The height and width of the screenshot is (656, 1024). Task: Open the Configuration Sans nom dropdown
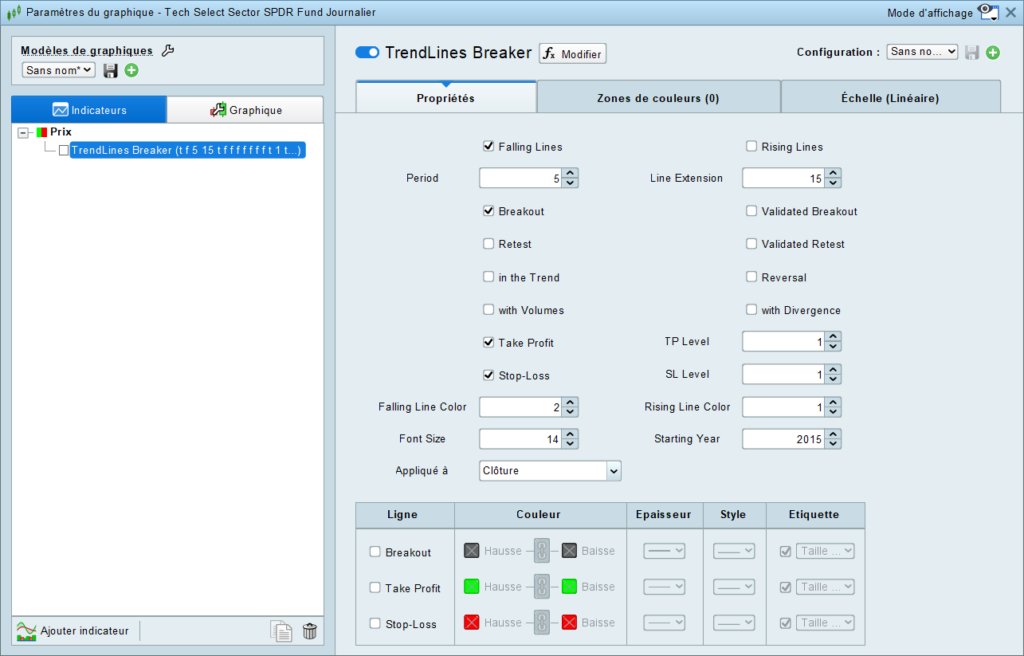pyautogui.click(x=921, y=52)
